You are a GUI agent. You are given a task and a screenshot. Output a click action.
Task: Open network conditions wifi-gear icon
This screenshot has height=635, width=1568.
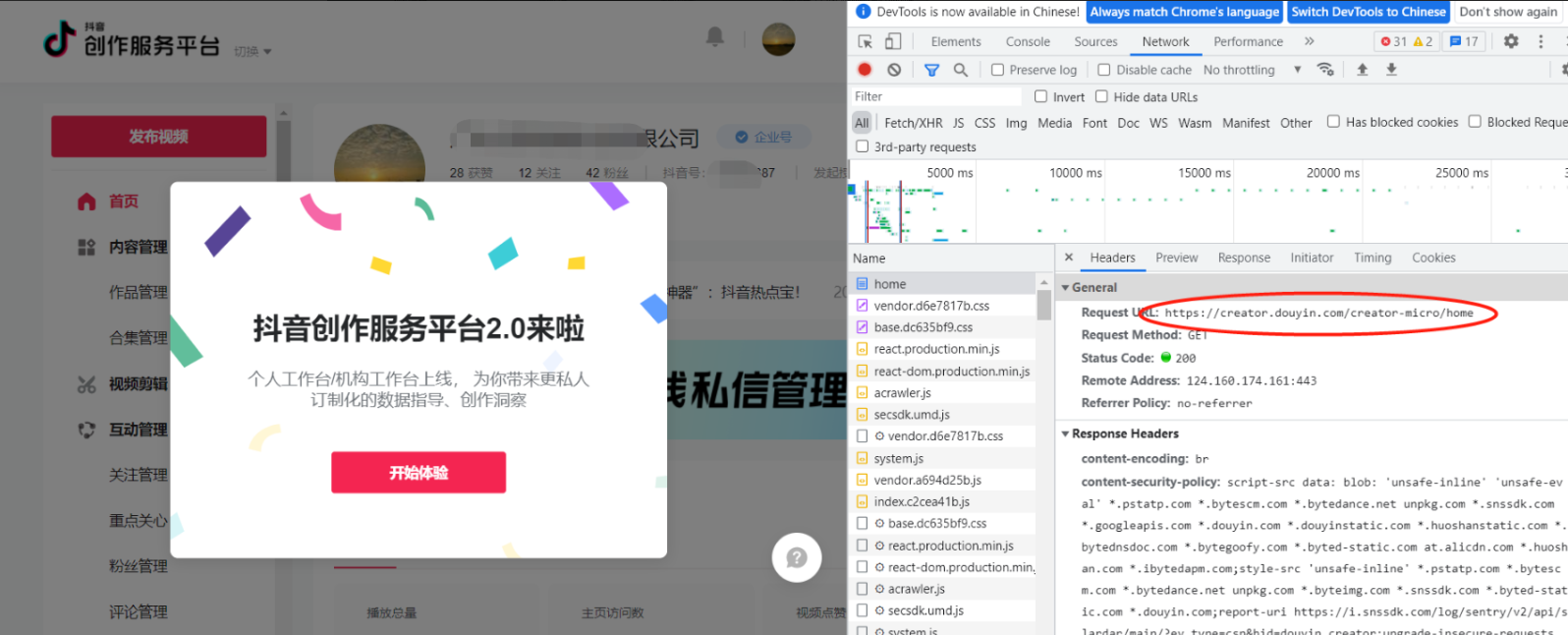tap(1326, 70)
